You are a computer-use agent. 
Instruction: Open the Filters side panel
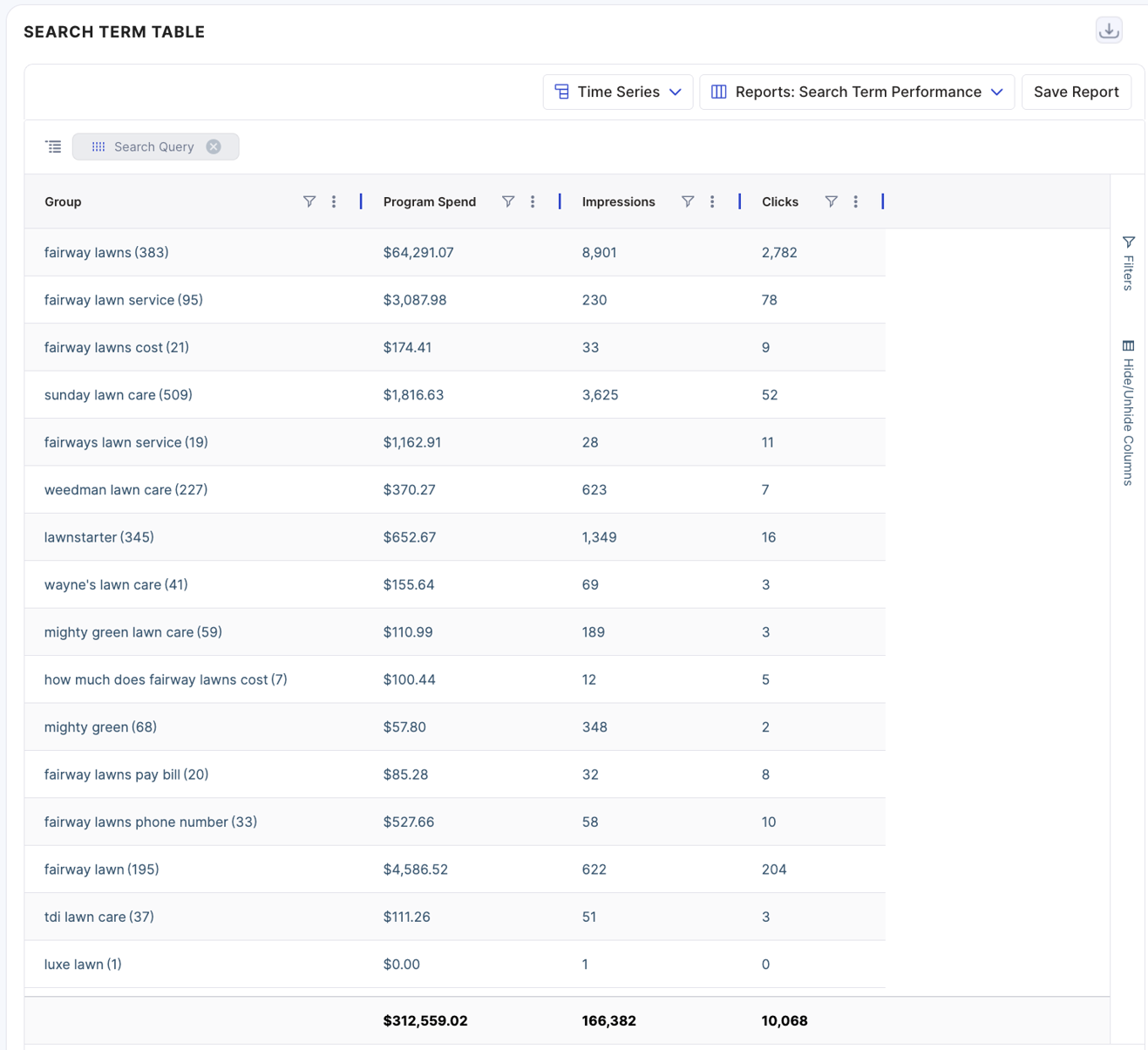click(x=1128, y=262)
